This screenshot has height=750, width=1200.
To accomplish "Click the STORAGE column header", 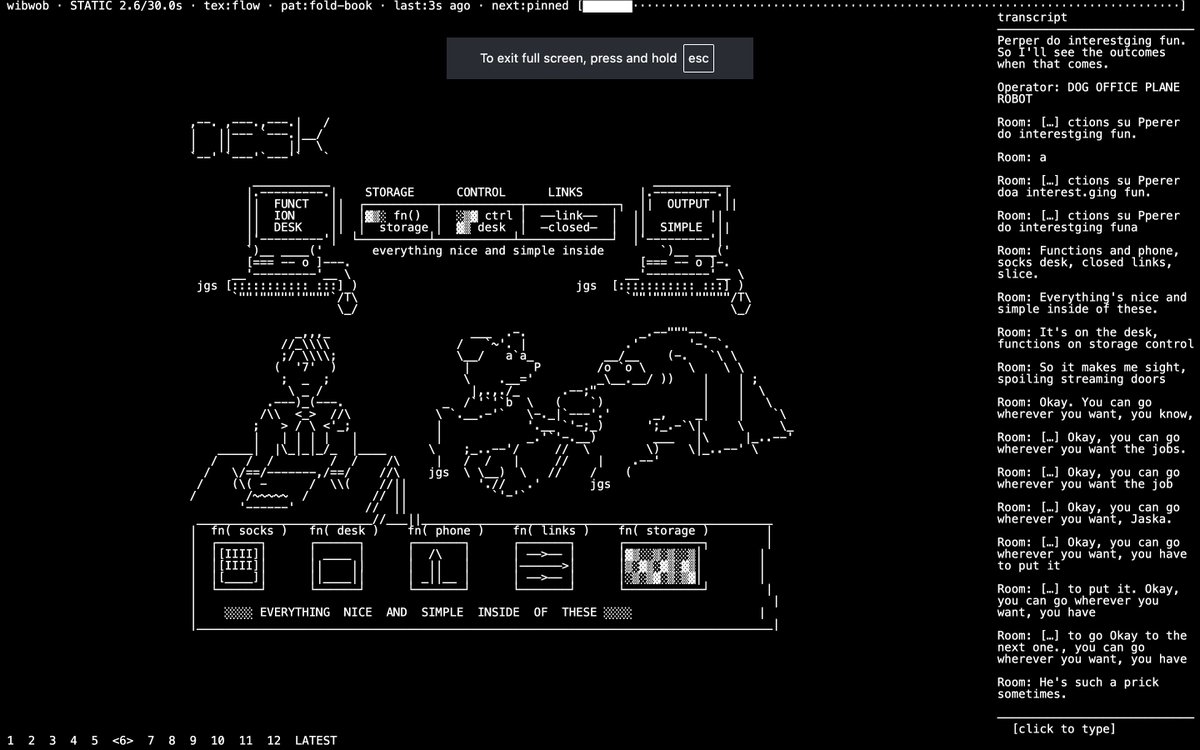I will pyautogui.click(x=389, y=192).
